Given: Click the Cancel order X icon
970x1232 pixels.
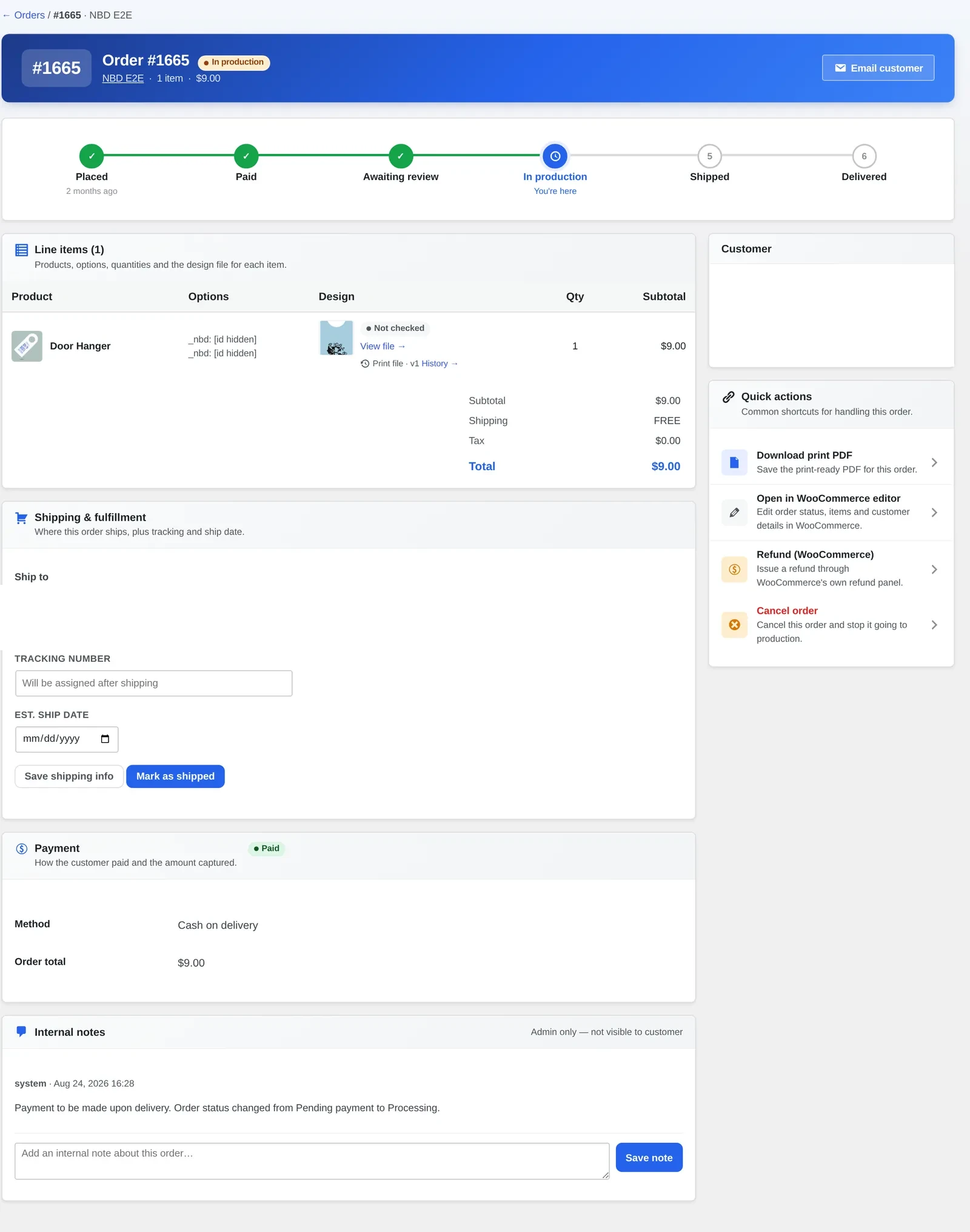Looking at the screenshot, I should 734,625.
